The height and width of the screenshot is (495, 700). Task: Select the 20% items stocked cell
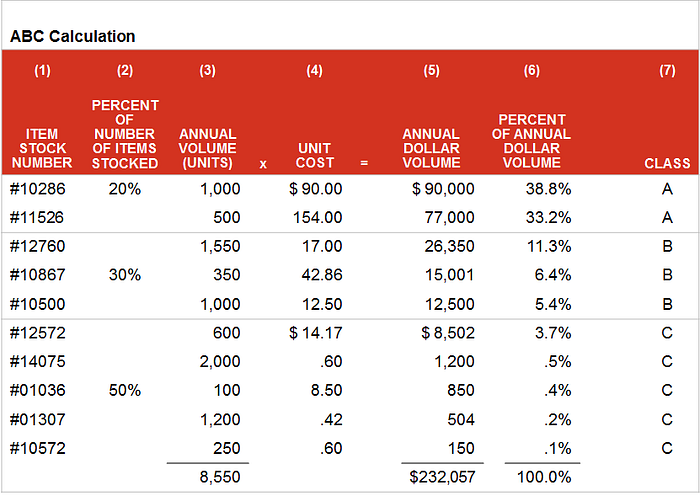(125, 189)
